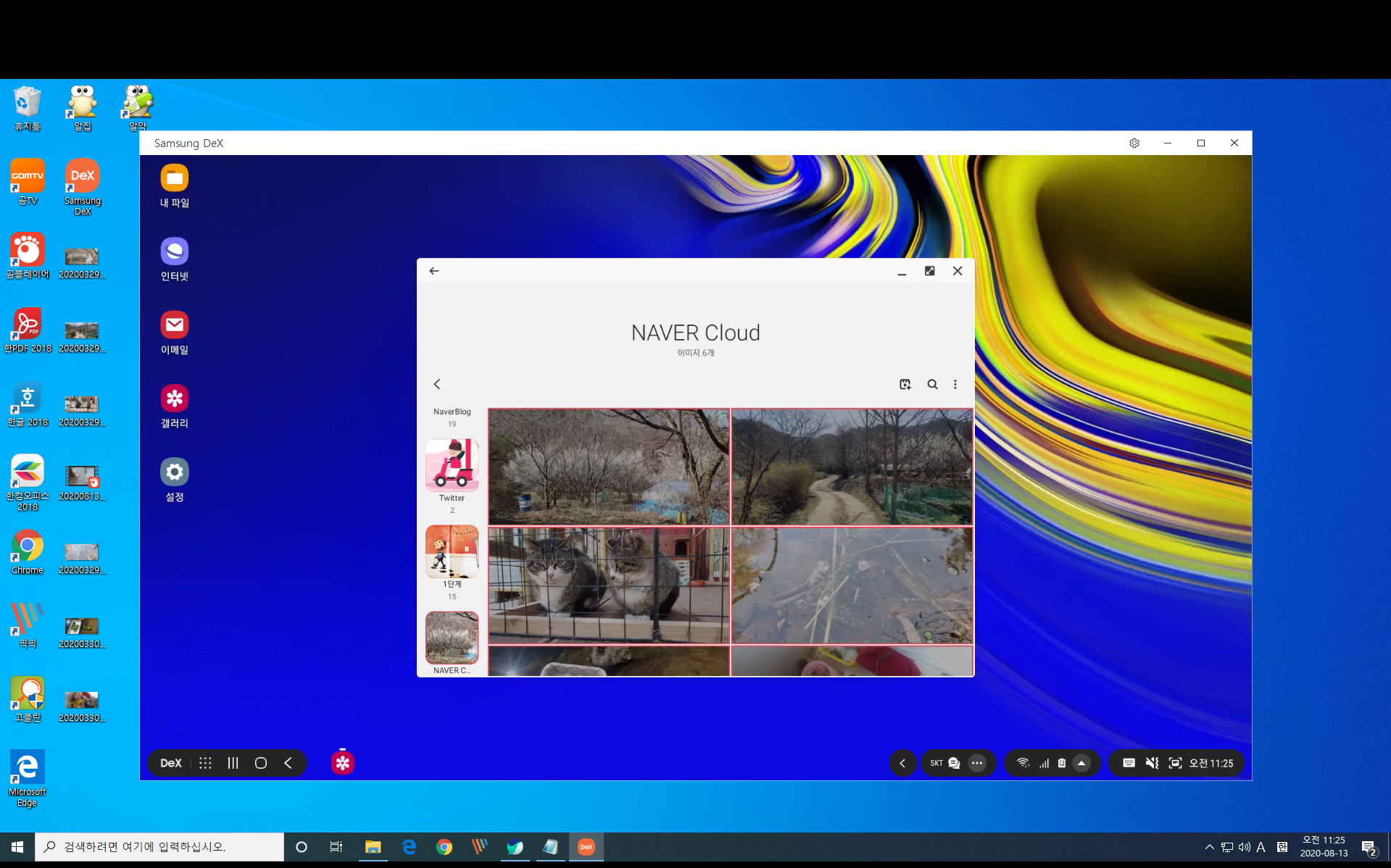
Task: Launch Chrome from Windows taskbar
Action: click(x=444, y=846)
